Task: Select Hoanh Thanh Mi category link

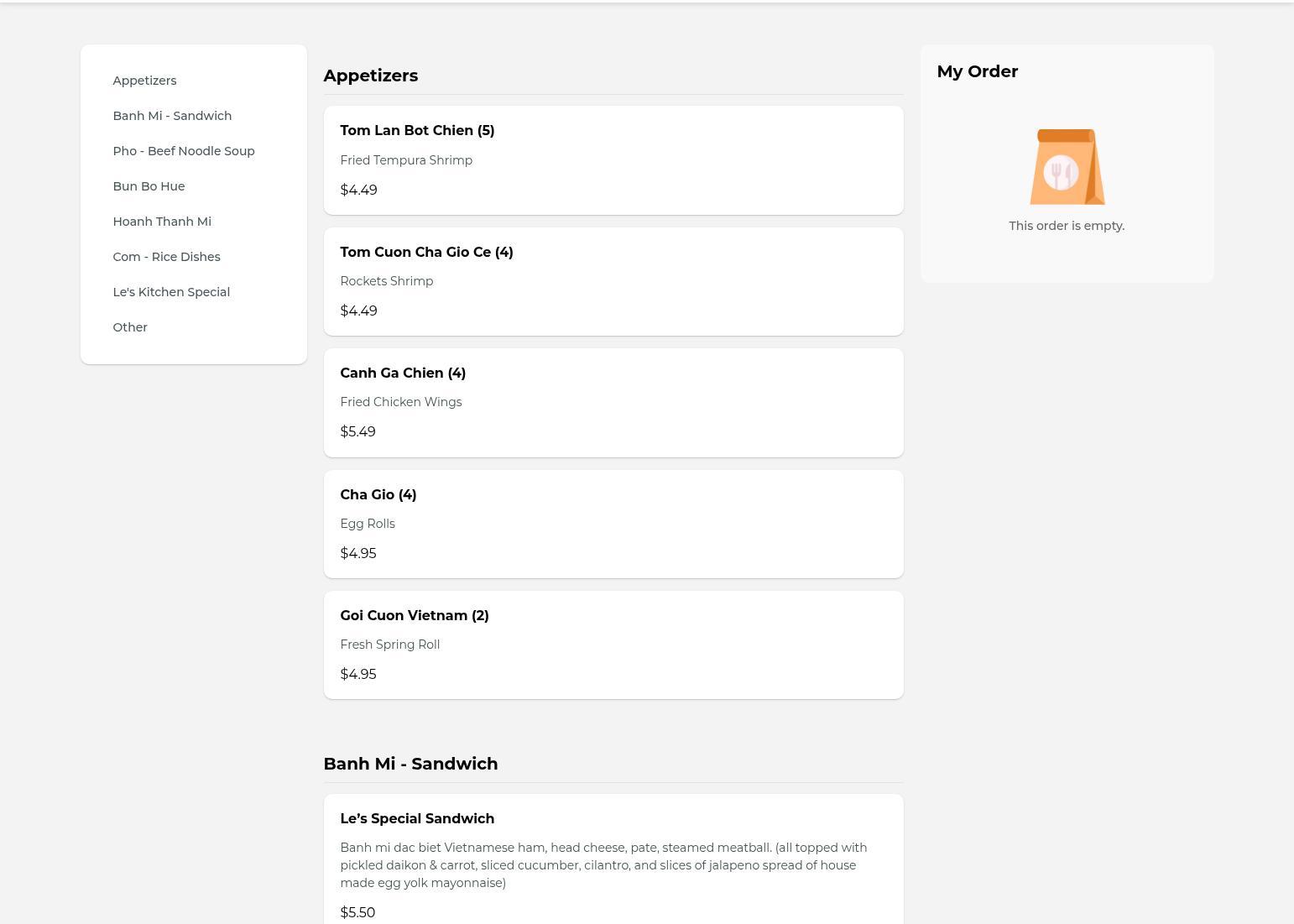Action: 162,222
